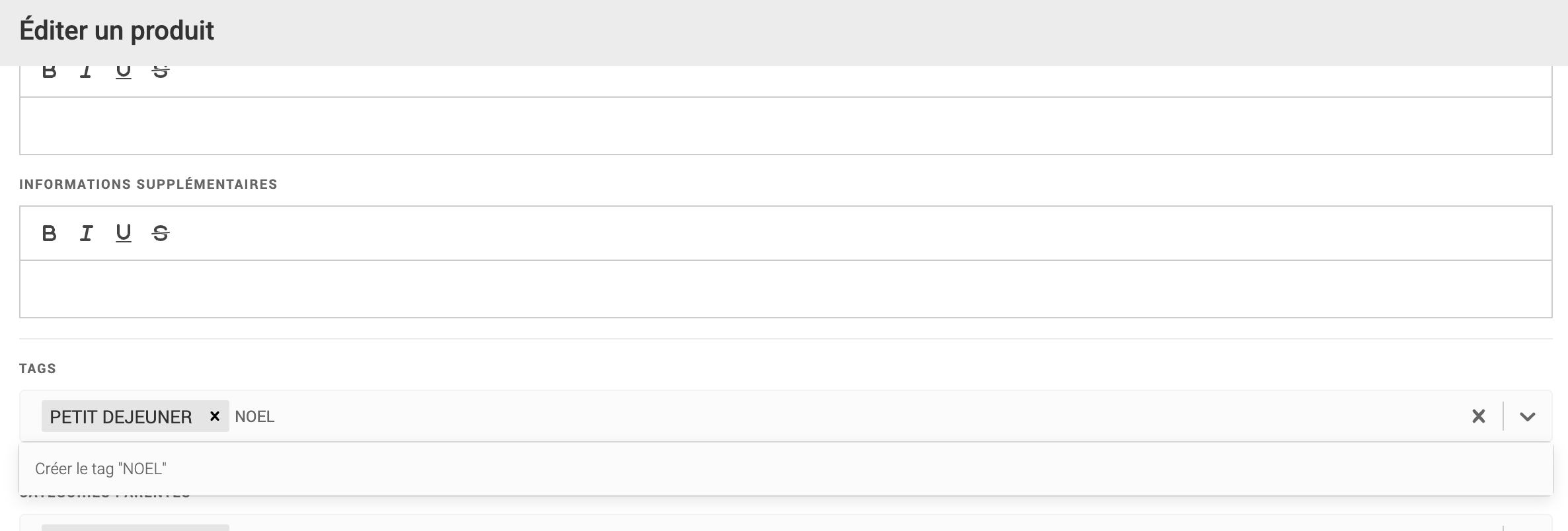Collapse the Tags dropdown with the chevron
1568x531 pixels.
(1527, 416)
